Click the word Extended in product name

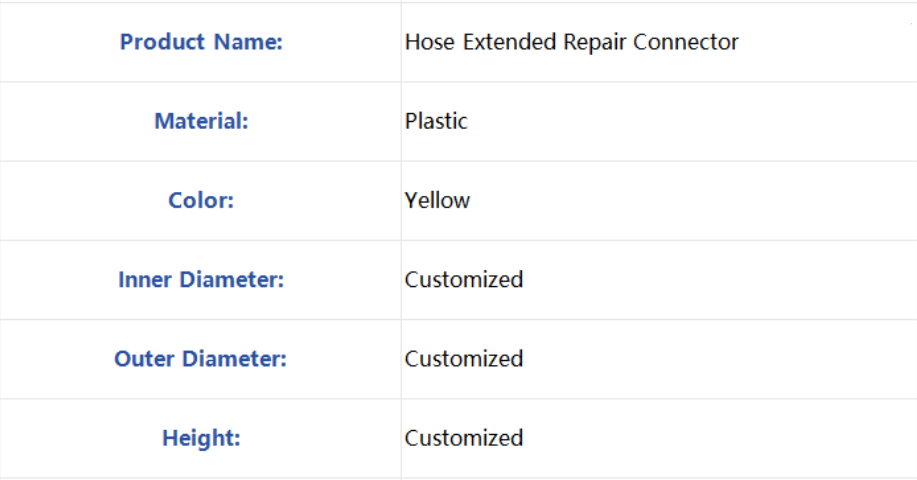(x=509, y=42)
